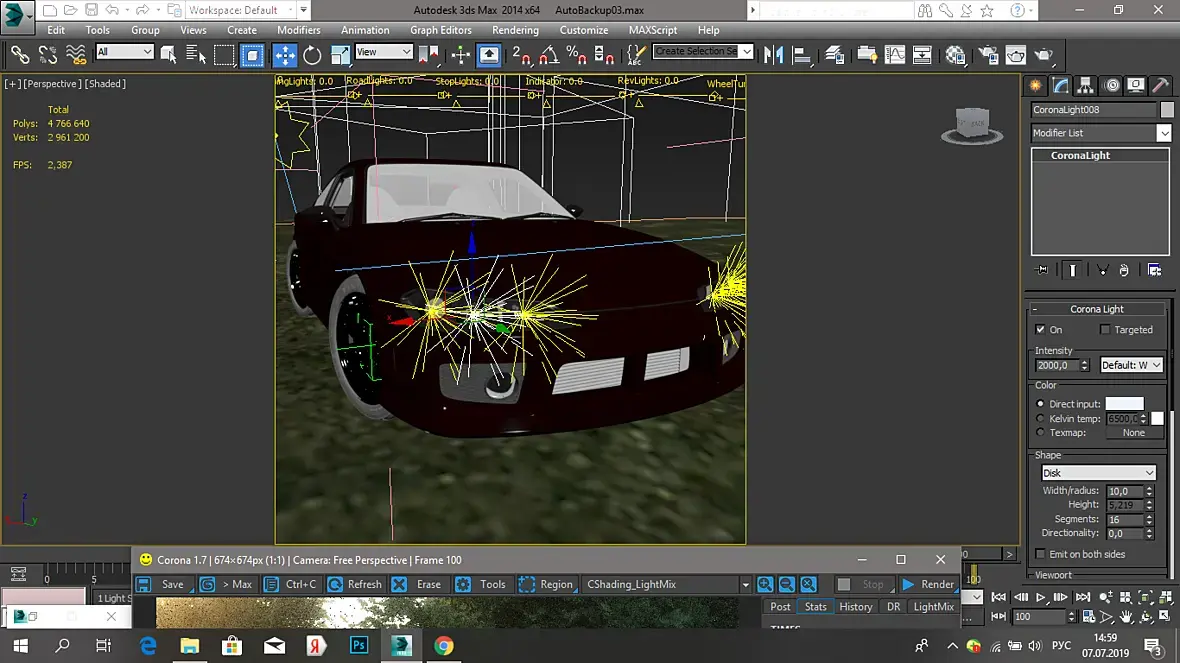Screen dimensions: 1180x663
Task: Enable the Targeted checkbox
Action: [x=1105, y=330]
